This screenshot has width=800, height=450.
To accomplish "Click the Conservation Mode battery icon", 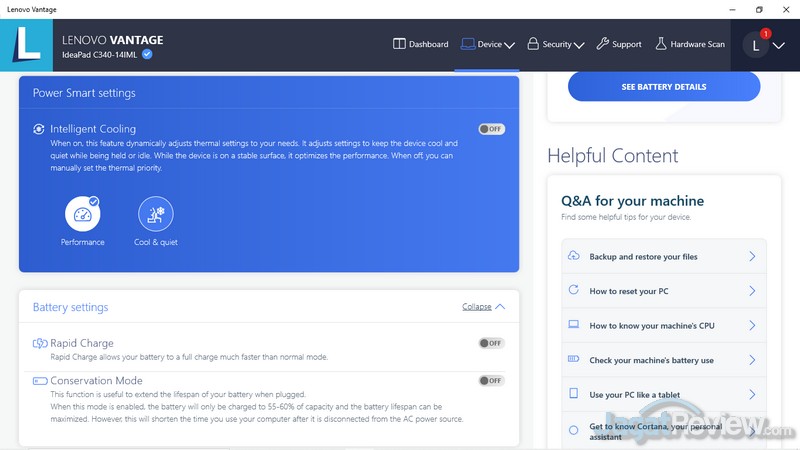I will pos(40,381).
